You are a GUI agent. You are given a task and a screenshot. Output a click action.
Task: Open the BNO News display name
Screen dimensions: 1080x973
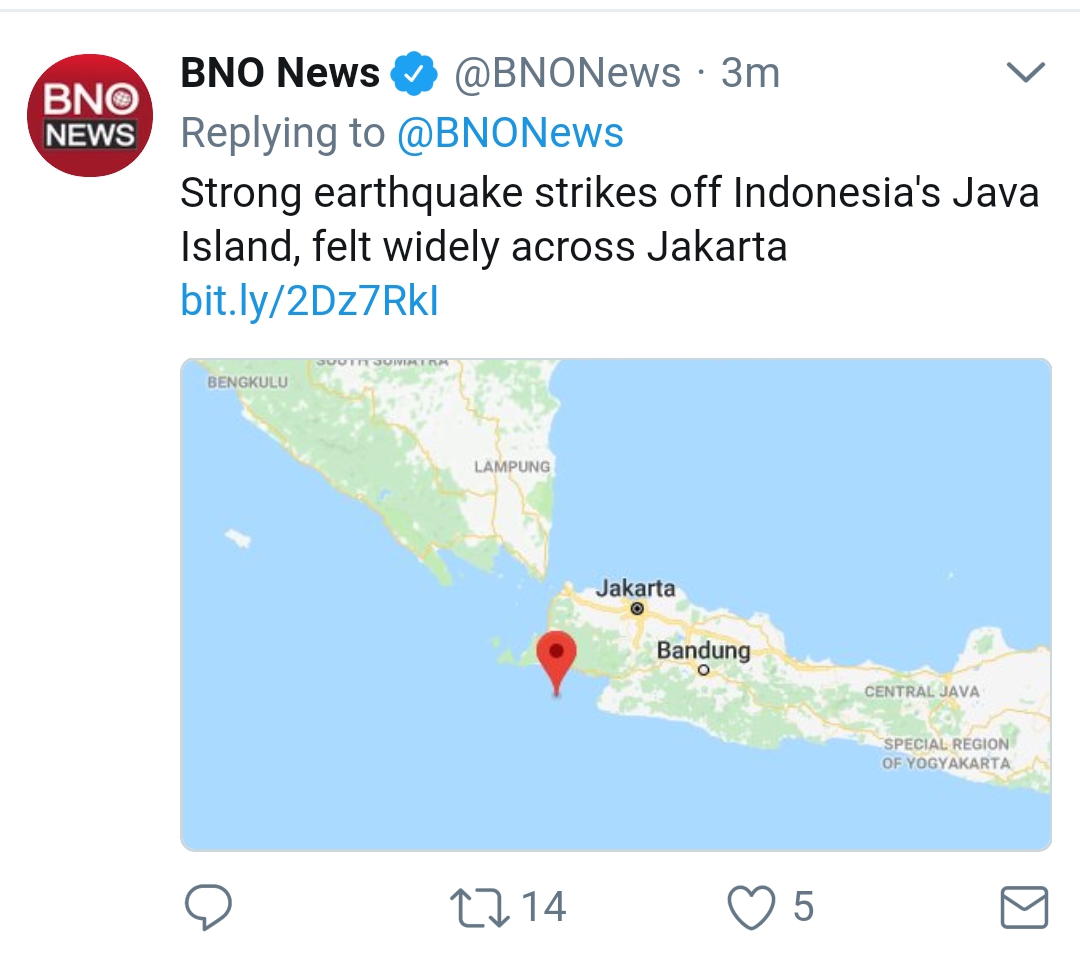pyautogui.click(x=280, y=73)
